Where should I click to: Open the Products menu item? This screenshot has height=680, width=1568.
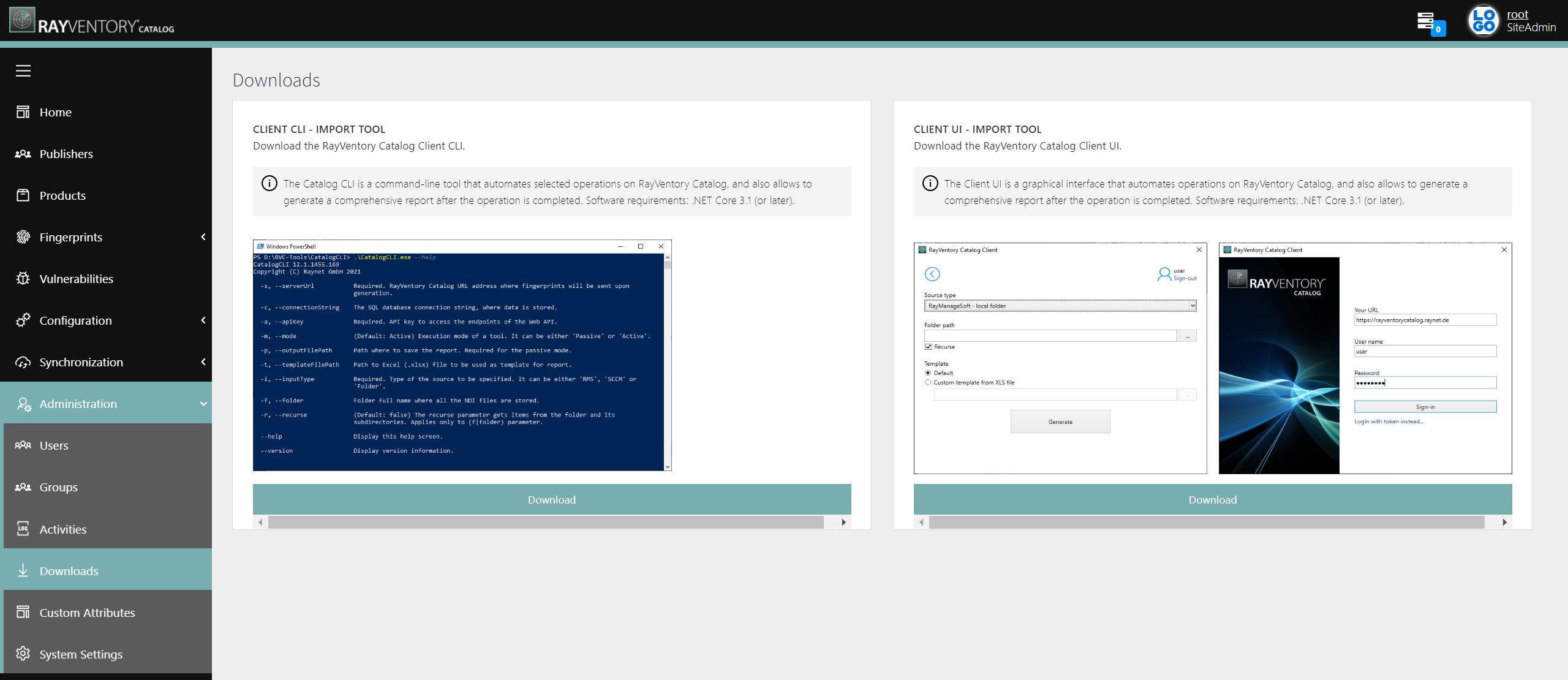pyautogui.click(x=106, y=195)
